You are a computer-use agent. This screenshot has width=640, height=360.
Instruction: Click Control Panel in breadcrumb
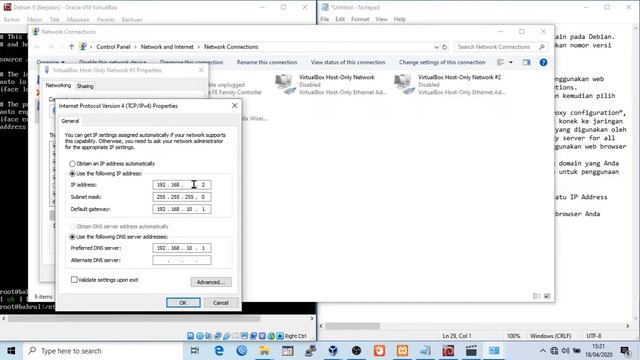tap(113, 47)
